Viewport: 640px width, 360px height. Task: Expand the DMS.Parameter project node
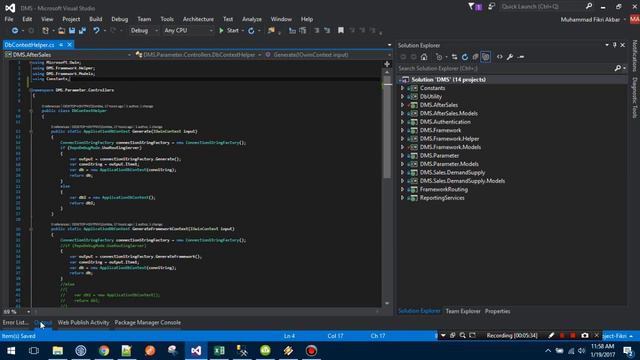coord(402,156)
